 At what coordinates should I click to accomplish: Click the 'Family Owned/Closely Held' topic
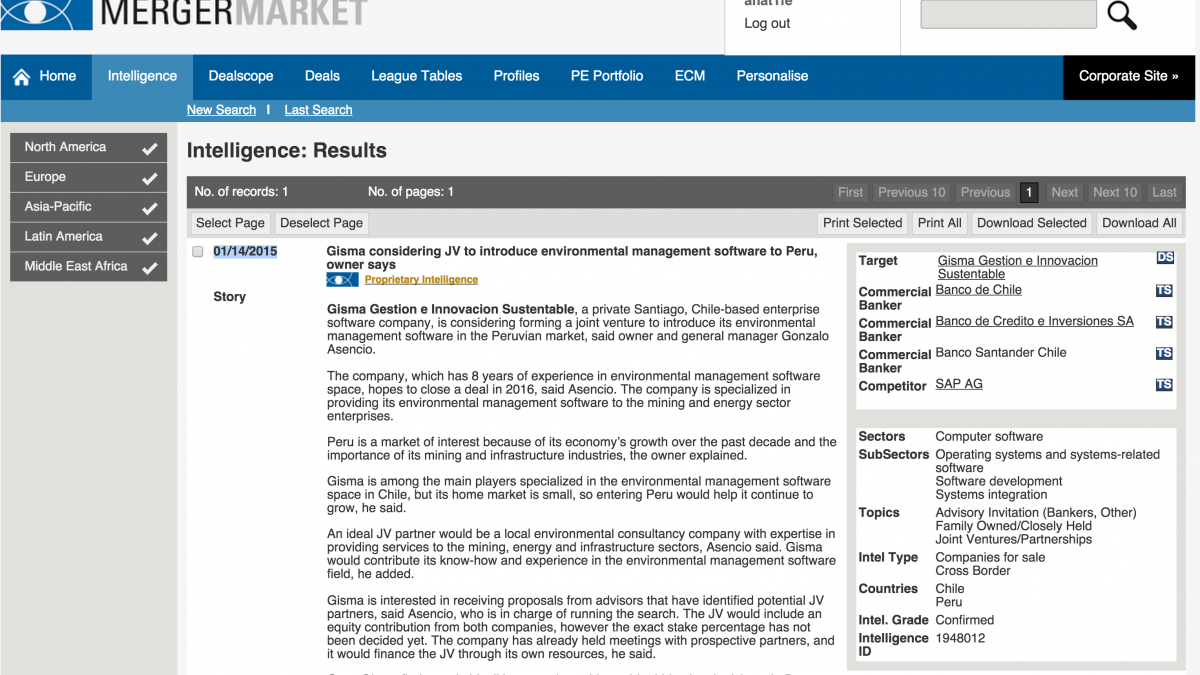click(x=1014, y=526)
